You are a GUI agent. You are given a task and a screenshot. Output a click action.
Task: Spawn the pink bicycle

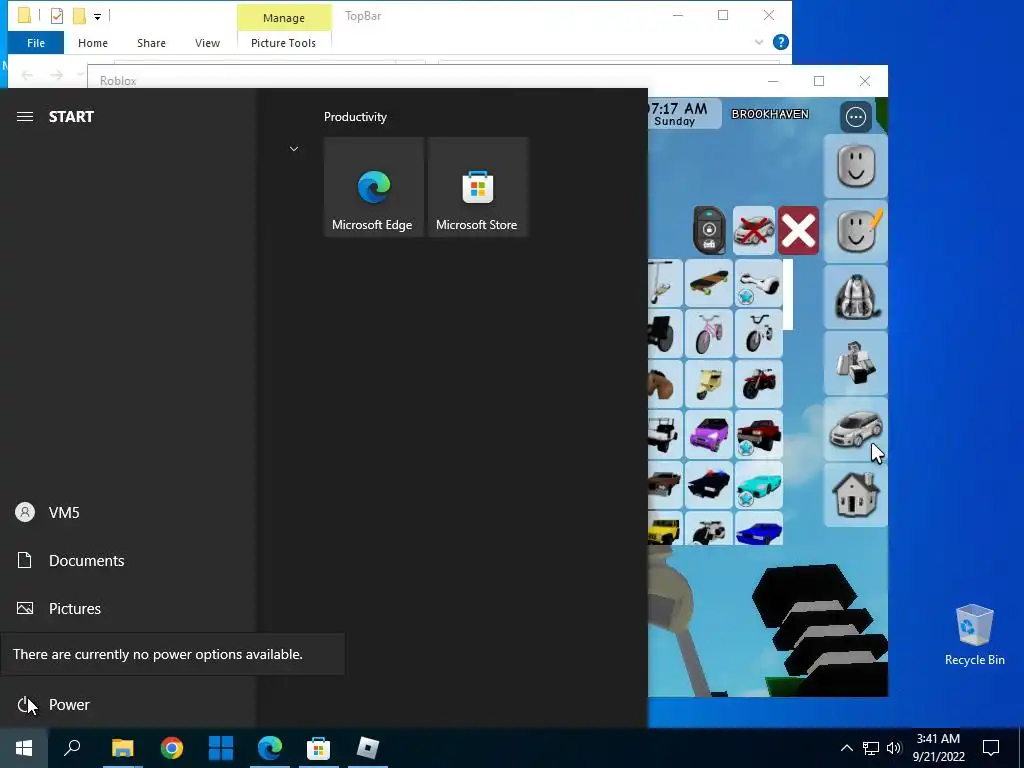(x=709, y=333)
